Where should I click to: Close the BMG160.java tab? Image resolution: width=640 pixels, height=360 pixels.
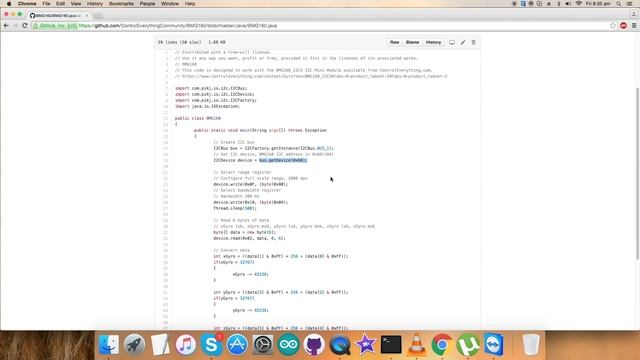[x=87, y=16]
